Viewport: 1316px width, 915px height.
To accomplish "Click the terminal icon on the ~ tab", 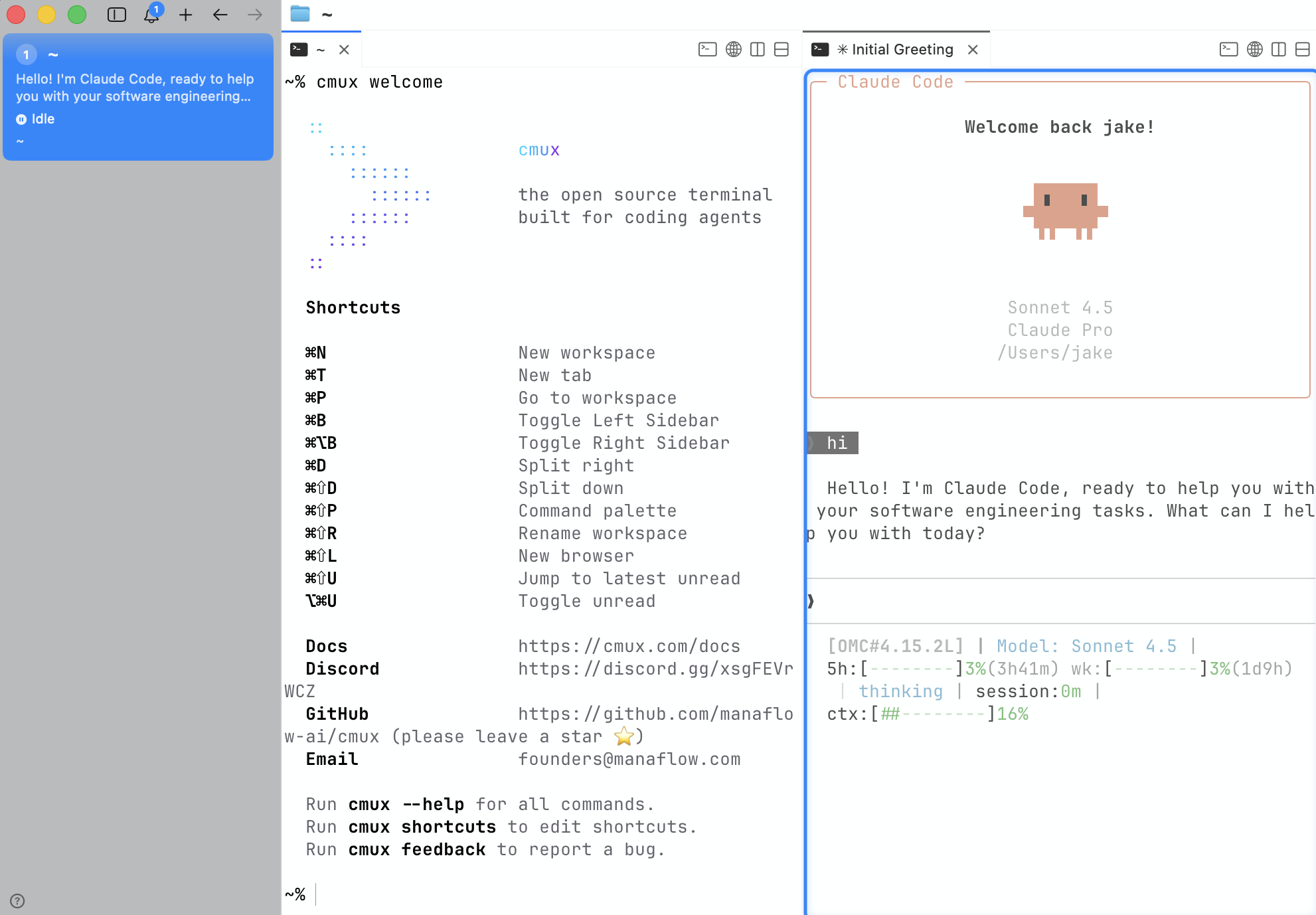I will (299, 50).
